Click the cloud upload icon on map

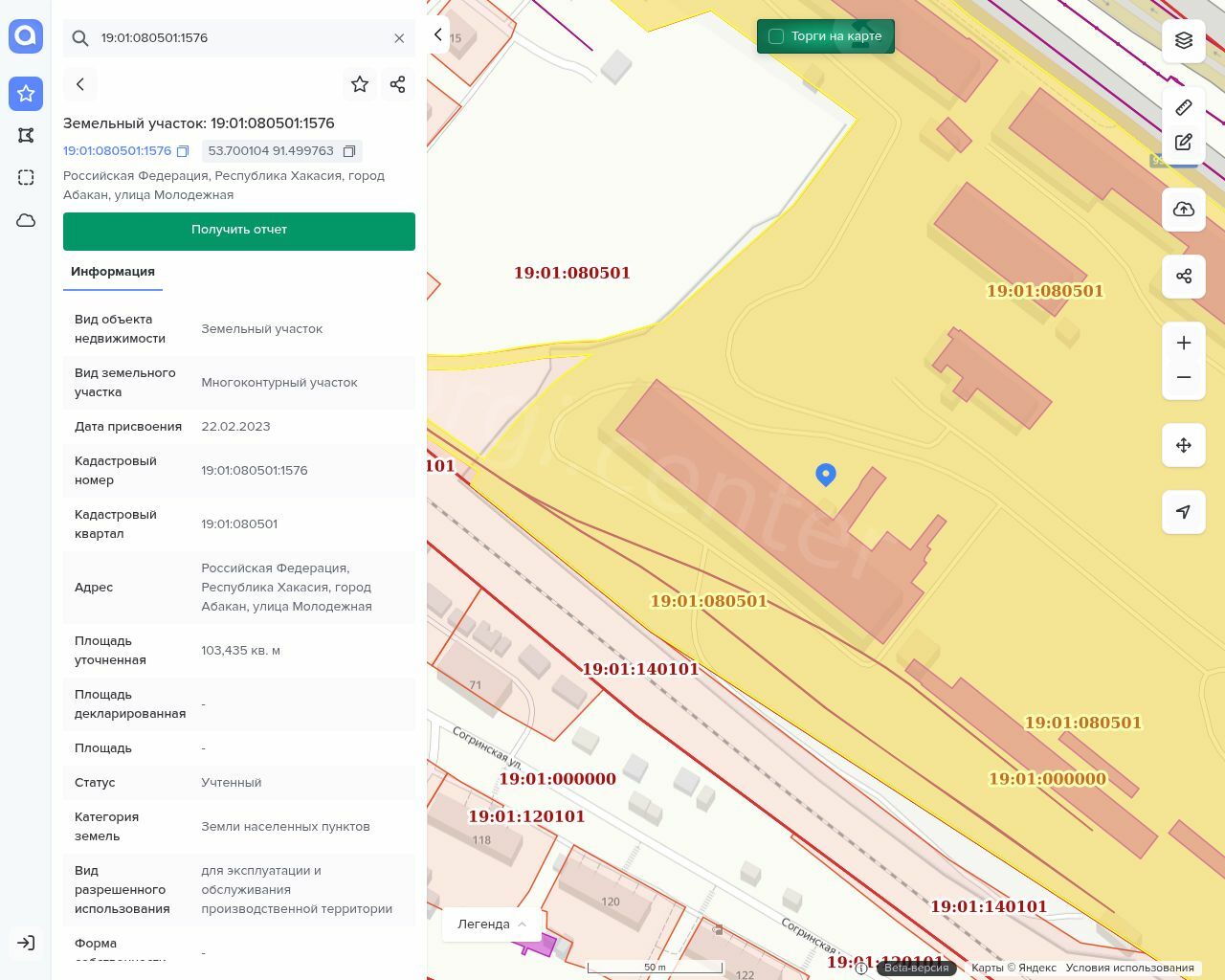(x=1184, y=210)
